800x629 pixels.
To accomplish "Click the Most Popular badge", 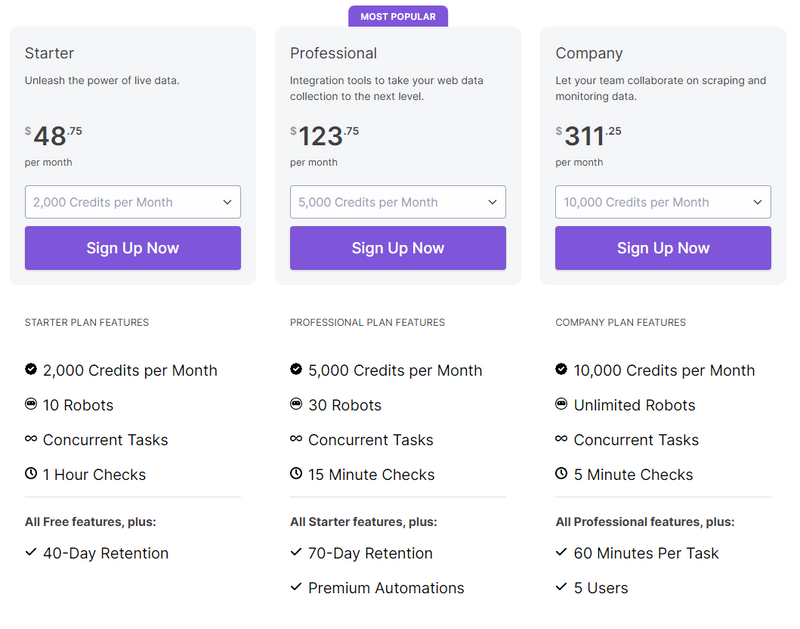I will pos(398,16).
